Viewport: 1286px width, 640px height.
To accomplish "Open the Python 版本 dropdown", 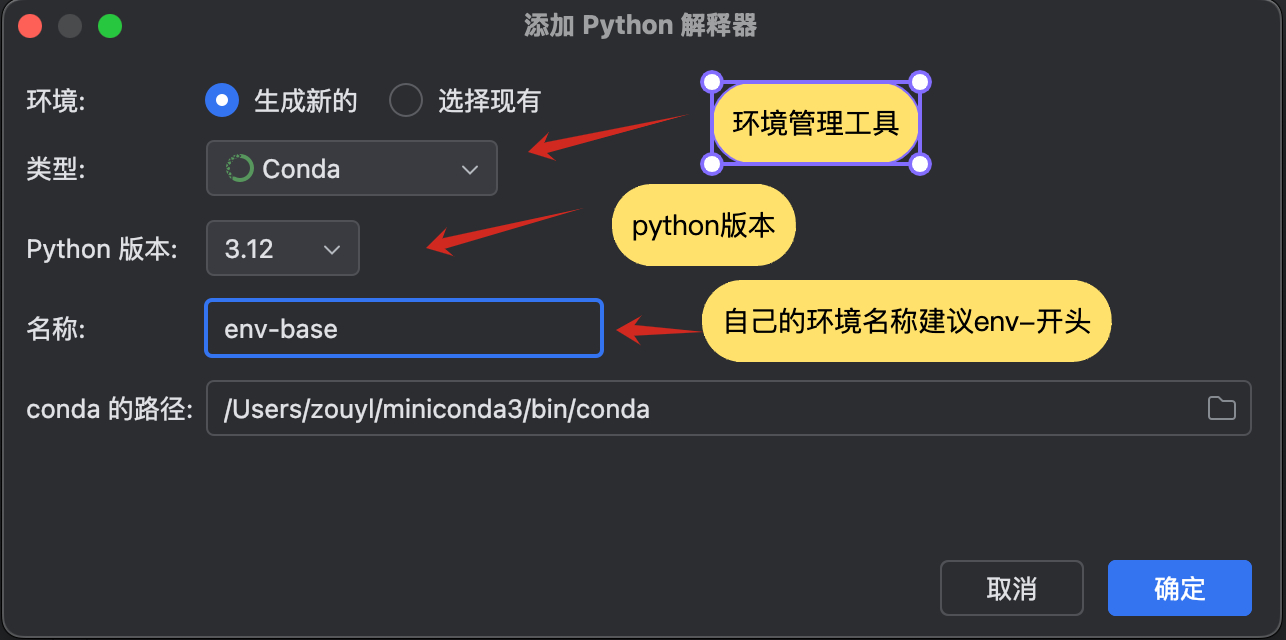I will (x=283, y=248).
